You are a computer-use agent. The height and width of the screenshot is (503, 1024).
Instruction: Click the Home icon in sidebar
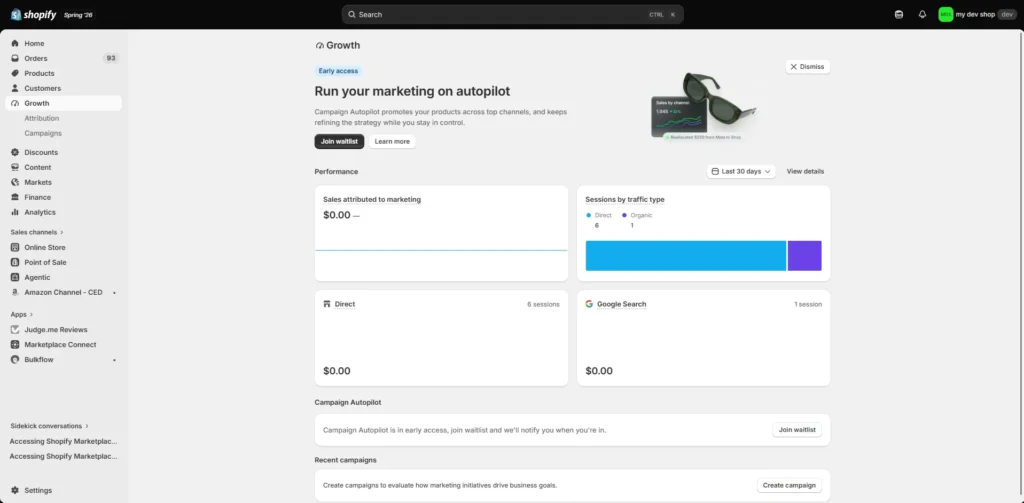[x=15, y=44]
